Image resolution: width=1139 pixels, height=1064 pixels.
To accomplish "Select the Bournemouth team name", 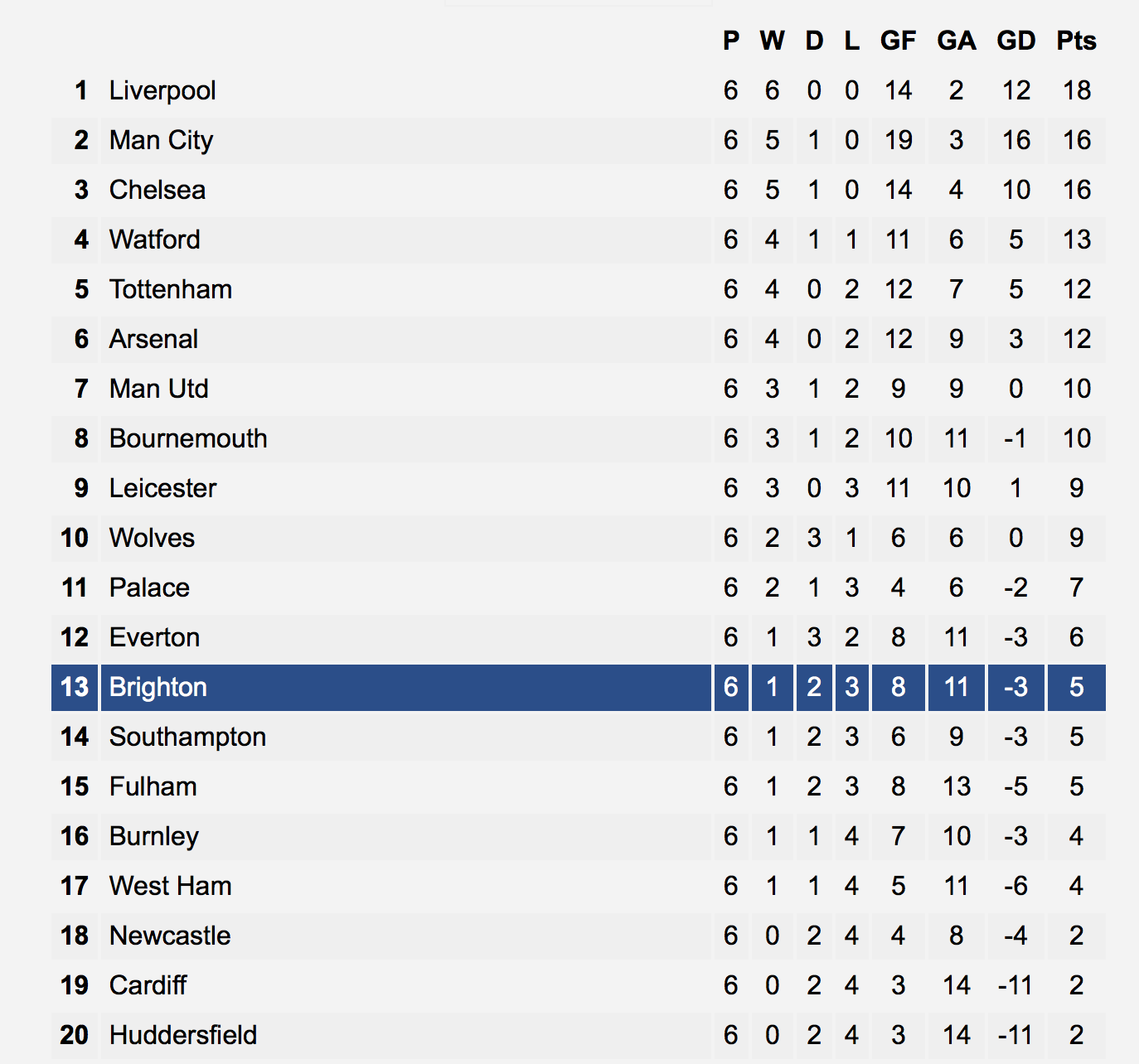I will (188, 438).
